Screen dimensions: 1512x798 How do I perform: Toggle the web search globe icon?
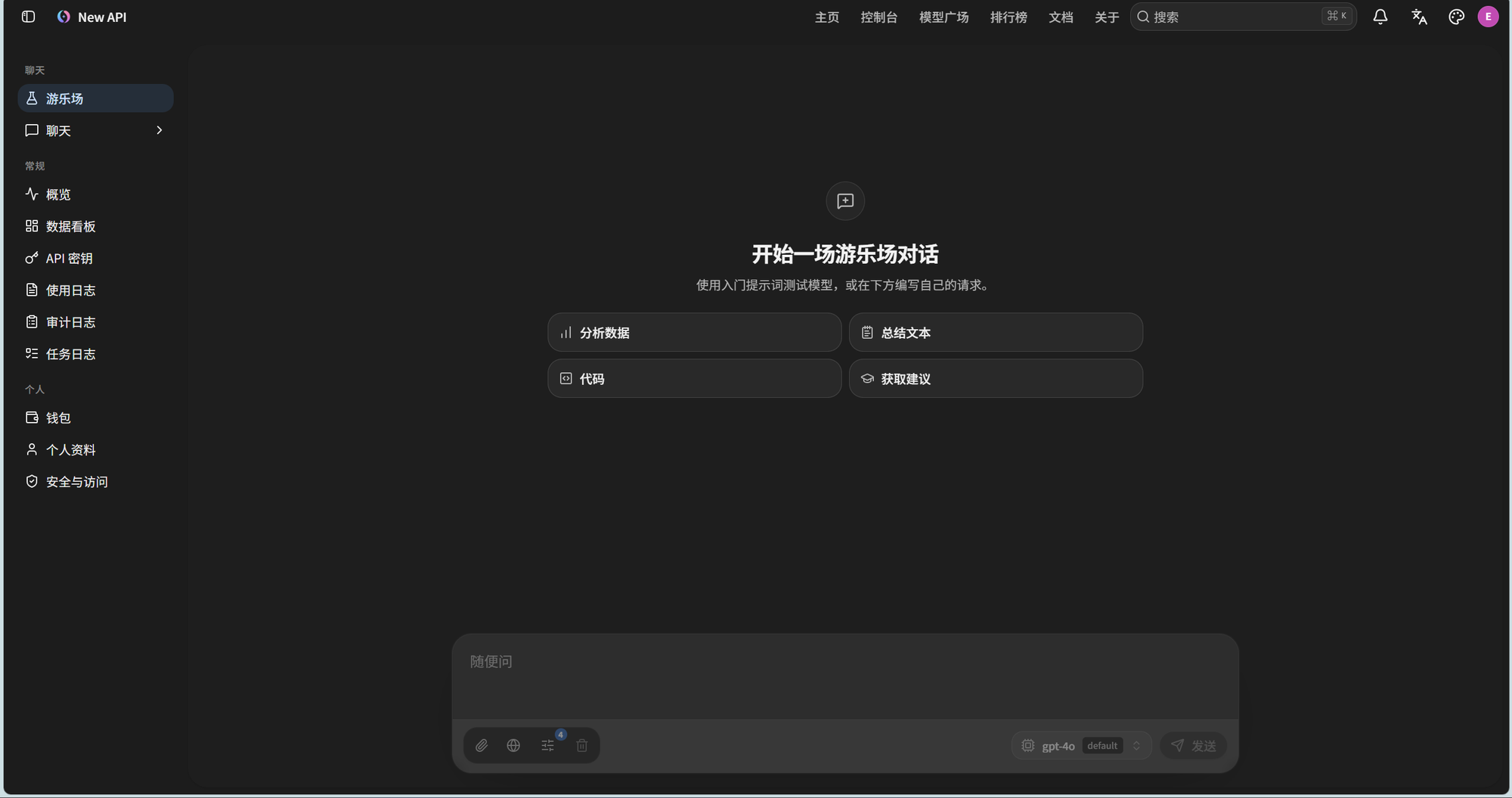tap(513, 746)
